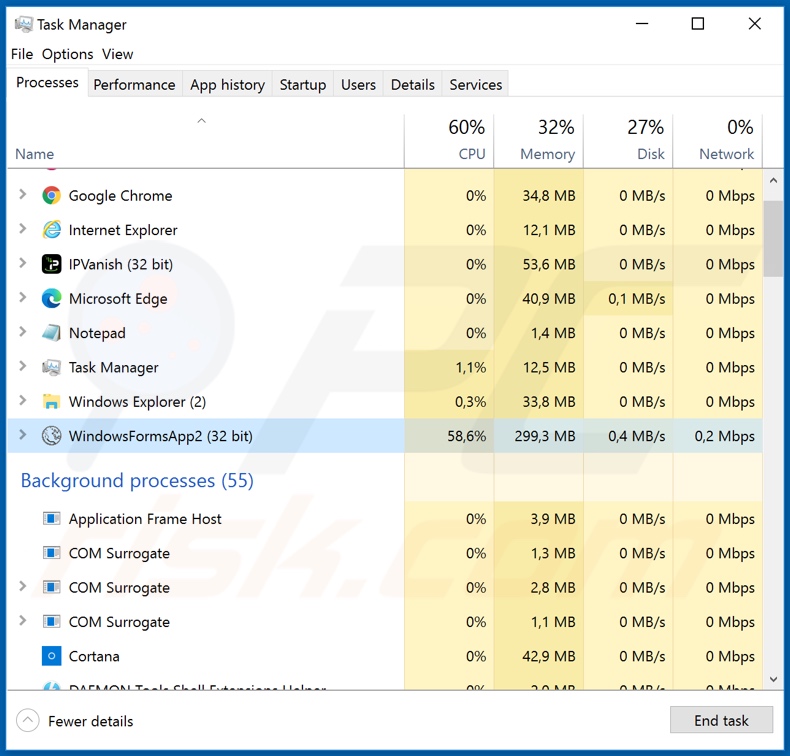Viewport: 790px width, 756px height.
Task: Click the IPVanish process icon
Action: tap(51, 264)
